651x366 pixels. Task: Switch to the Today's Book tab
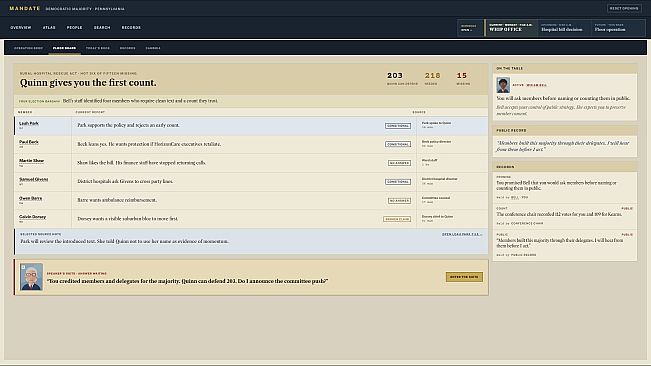98,48
